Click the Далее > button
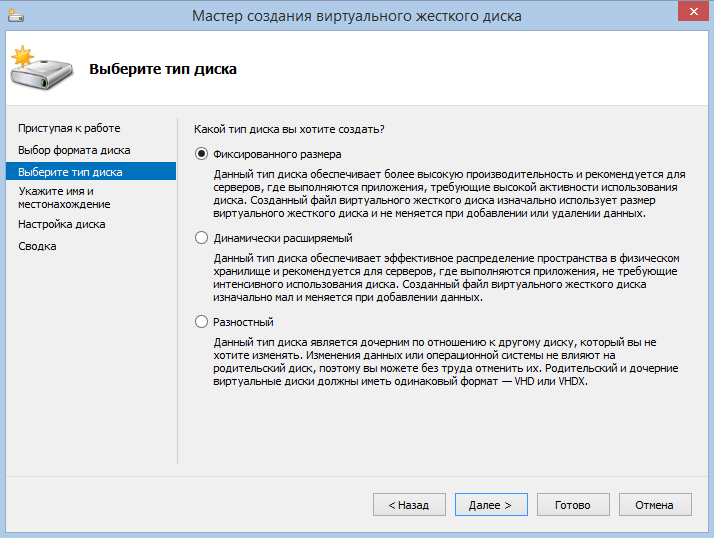Viewport: 714px width, 538px height. pos(491,505)
